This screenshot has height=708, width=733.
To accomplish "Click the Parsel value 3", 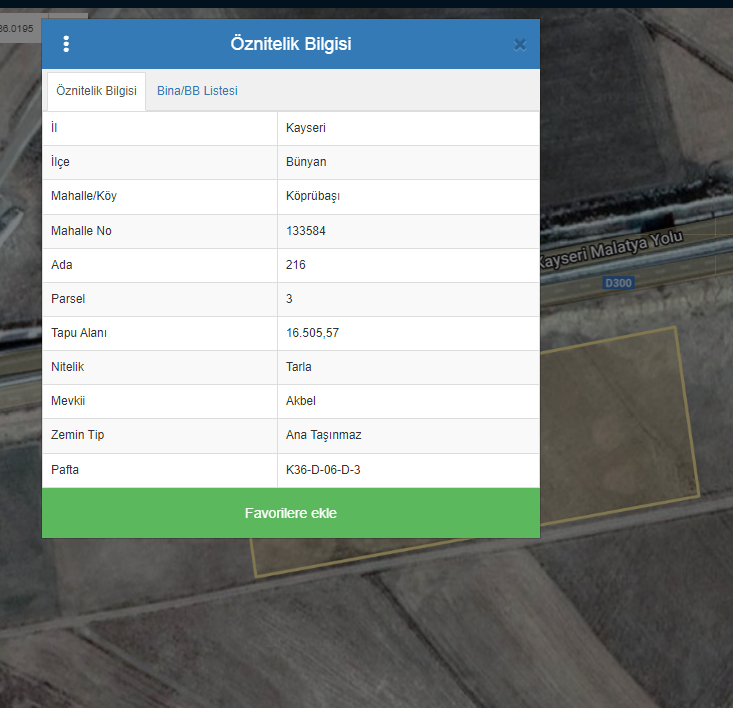I will (x=289, y=299).
